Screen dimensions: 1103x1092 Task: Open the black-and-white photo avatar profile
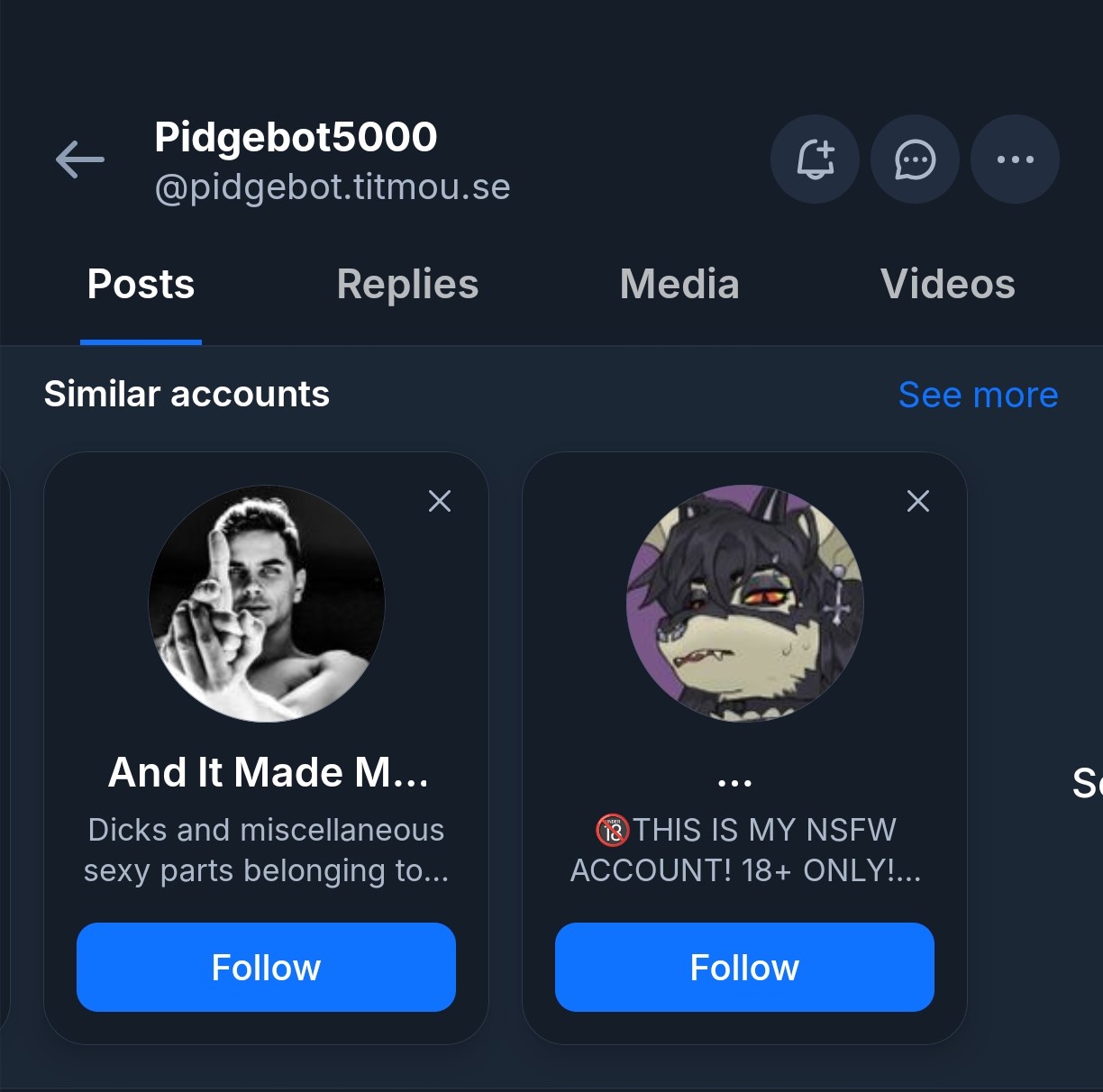(x=267, y=604)
